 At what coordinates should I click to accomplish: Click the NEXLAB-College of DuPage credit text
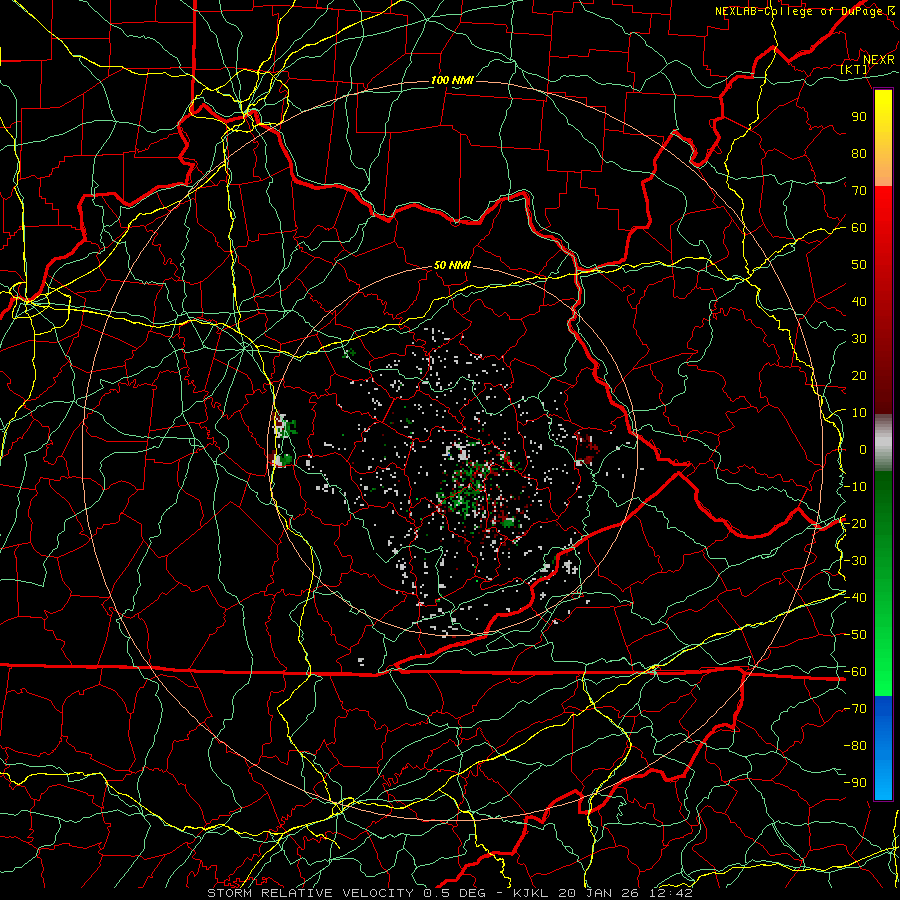(x=798, y=11)
